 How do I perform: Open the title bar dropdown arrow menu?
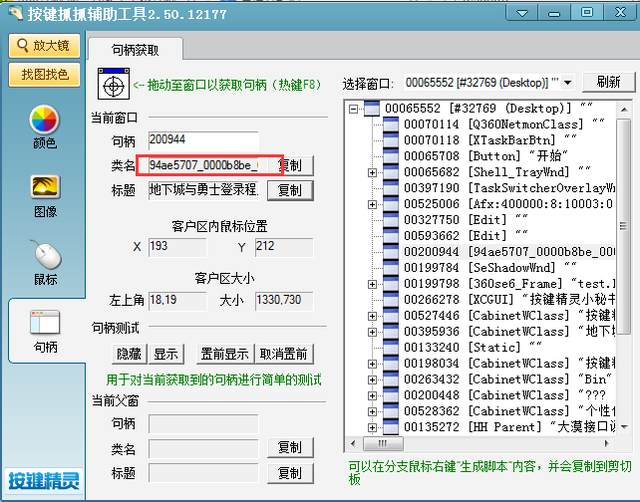point(522,13)
